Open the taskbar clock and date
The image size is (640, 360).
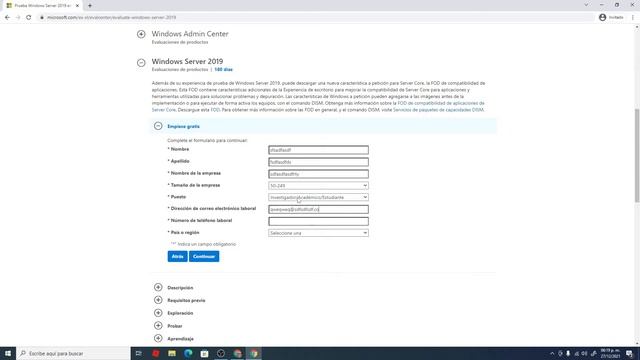(610, 353)
